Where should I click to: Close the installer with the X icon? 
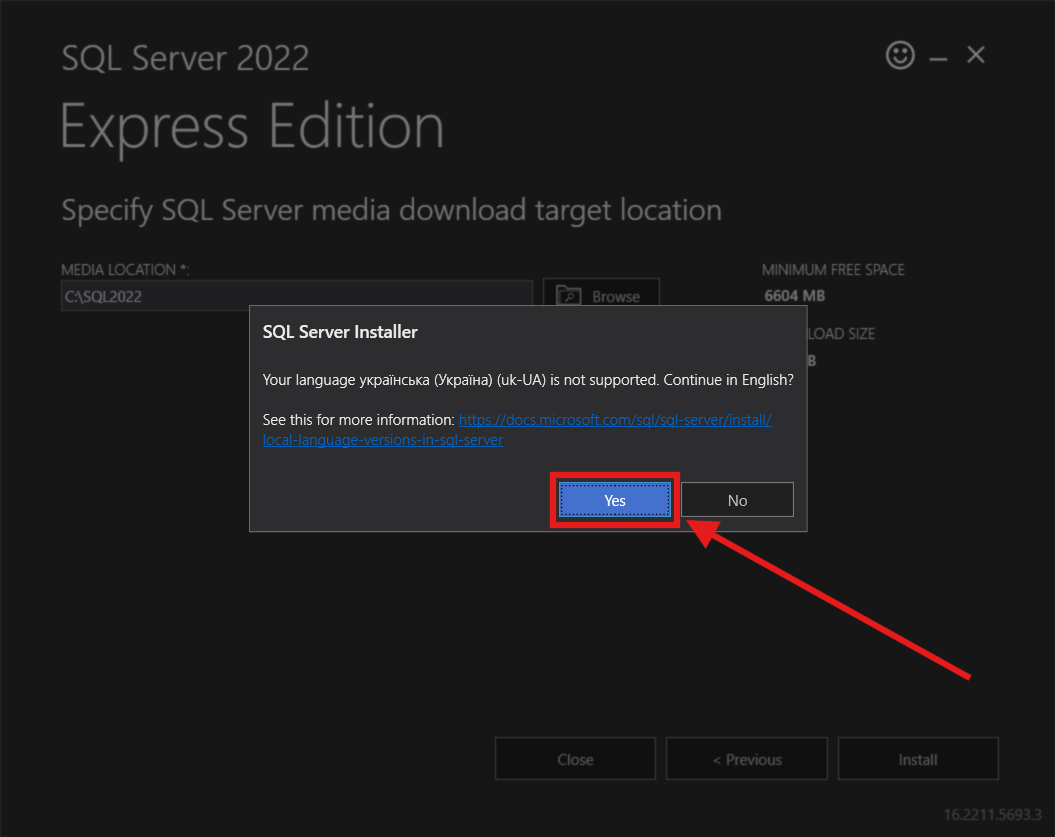coord(975,55)
